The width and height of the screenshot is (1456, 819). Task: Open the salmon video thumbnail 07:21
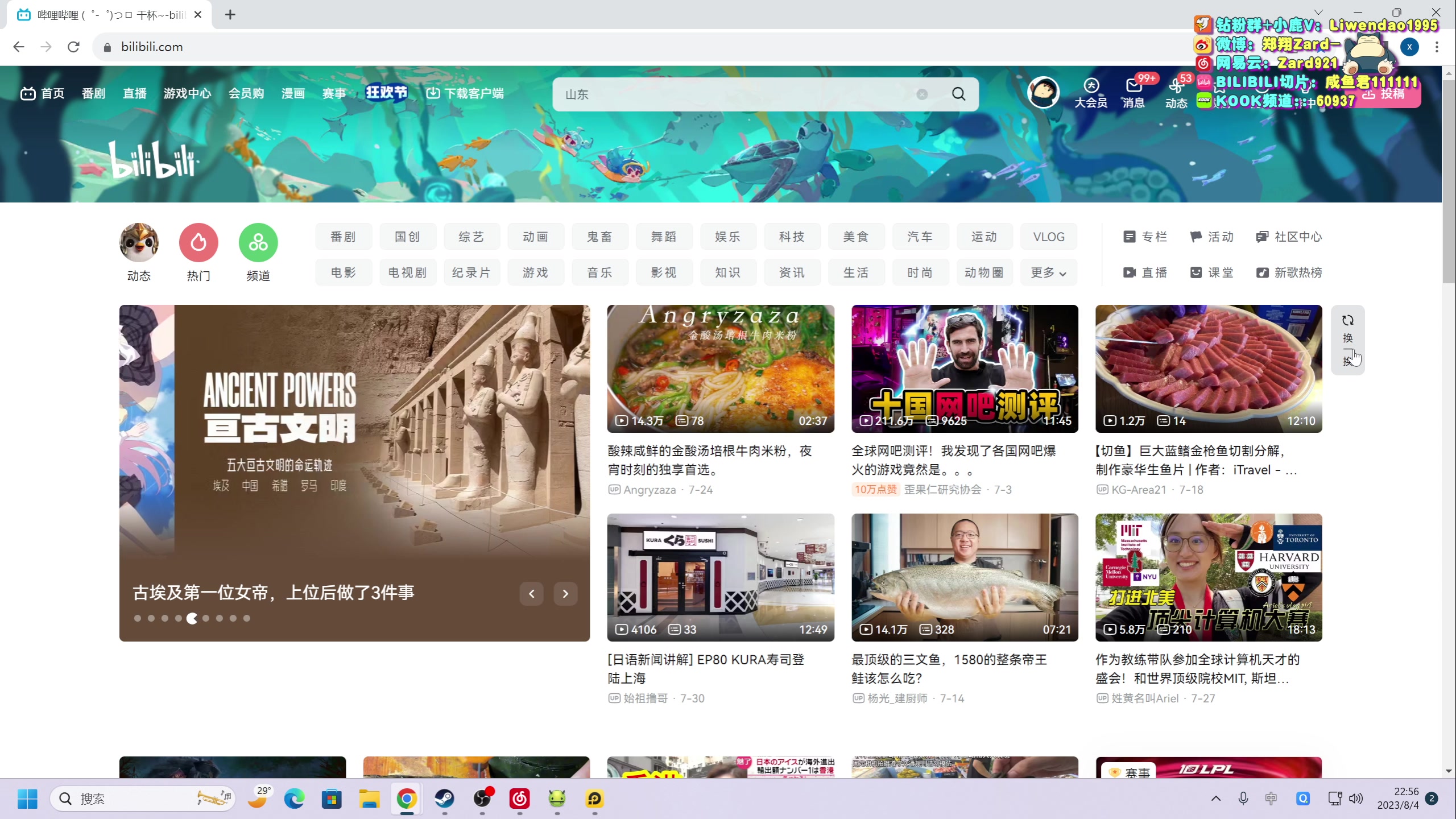pyautogui.click(x=965, y=577)
